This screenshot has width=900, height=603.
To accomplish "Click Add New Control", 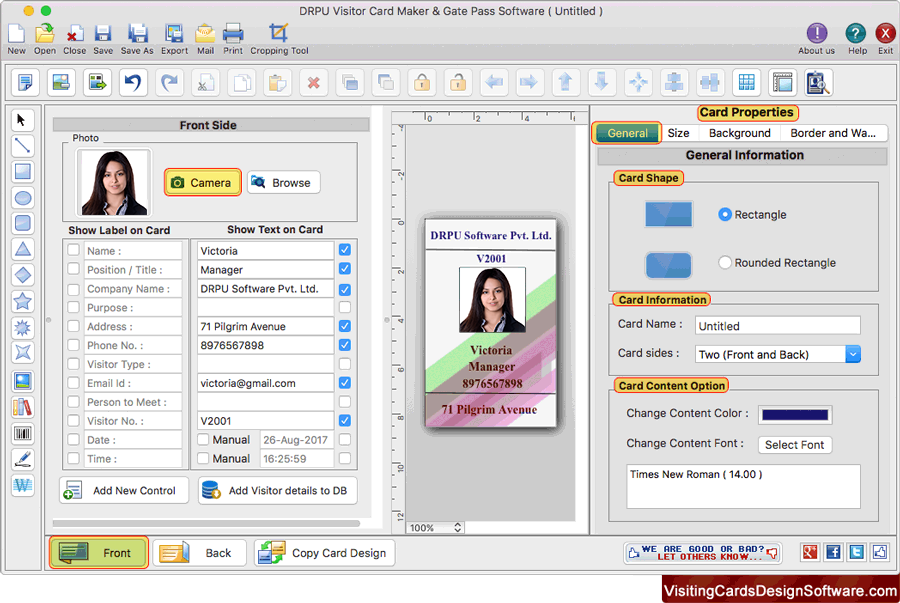I will click(x=124, y=491).
